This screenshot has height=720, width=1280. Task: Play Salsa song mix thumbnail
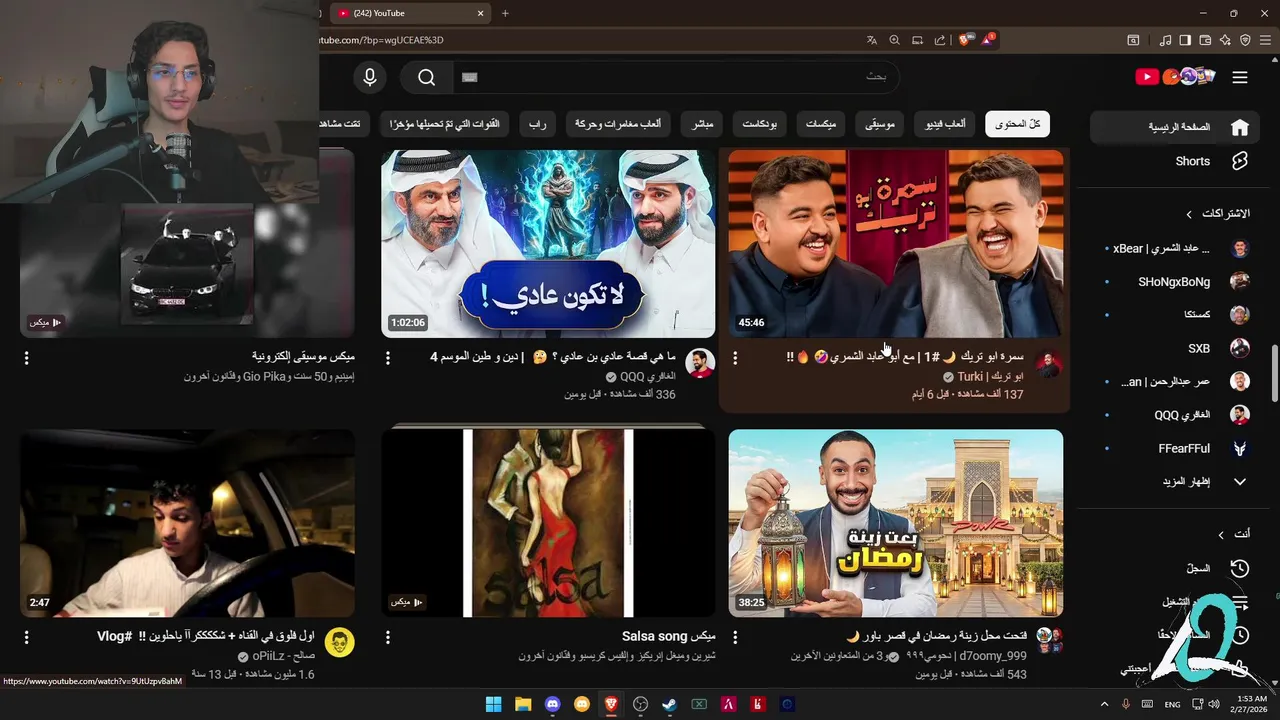(548, 523)
